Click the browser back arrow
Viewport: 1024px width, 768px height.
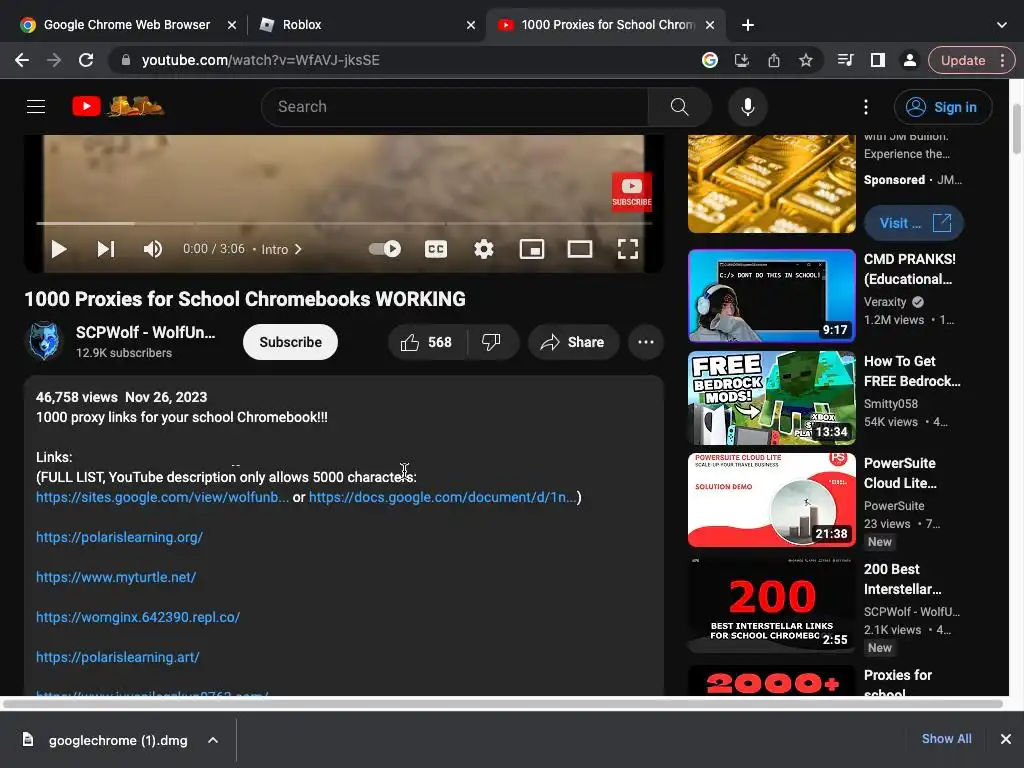coord(22,60)
